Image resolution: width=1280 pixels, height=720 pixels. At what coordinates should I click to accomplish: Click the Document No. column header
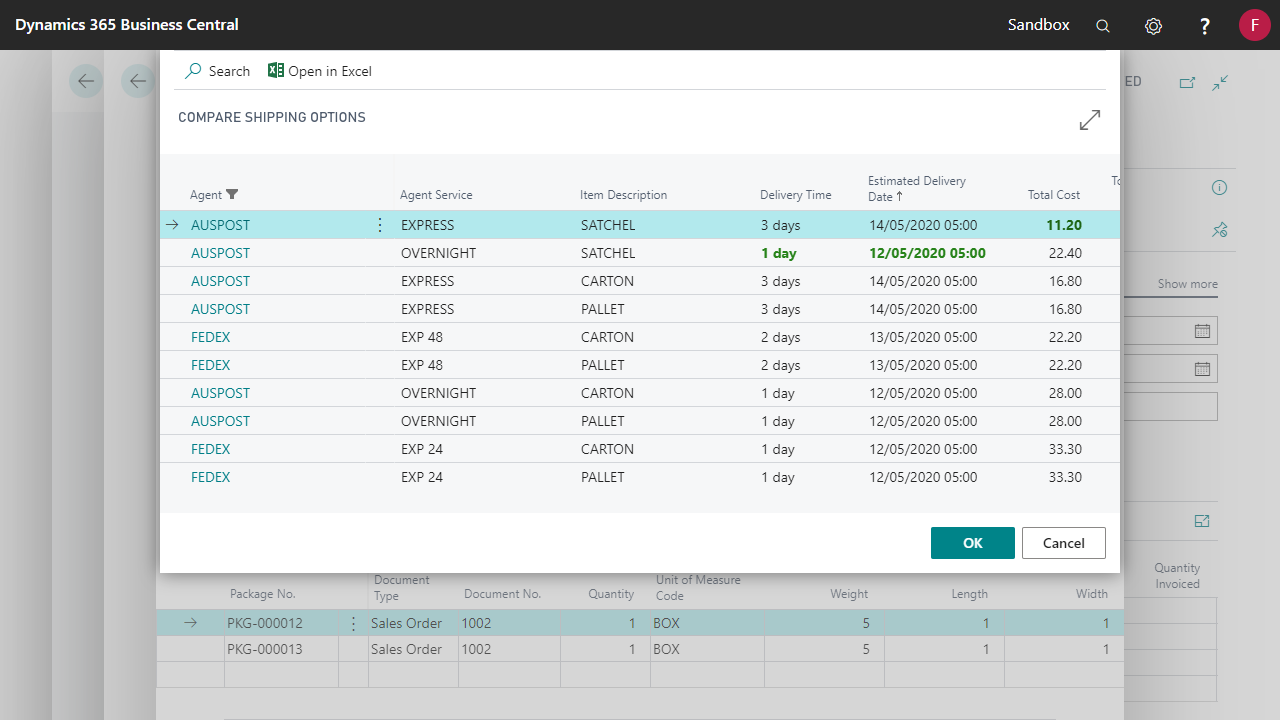point(502,594)
